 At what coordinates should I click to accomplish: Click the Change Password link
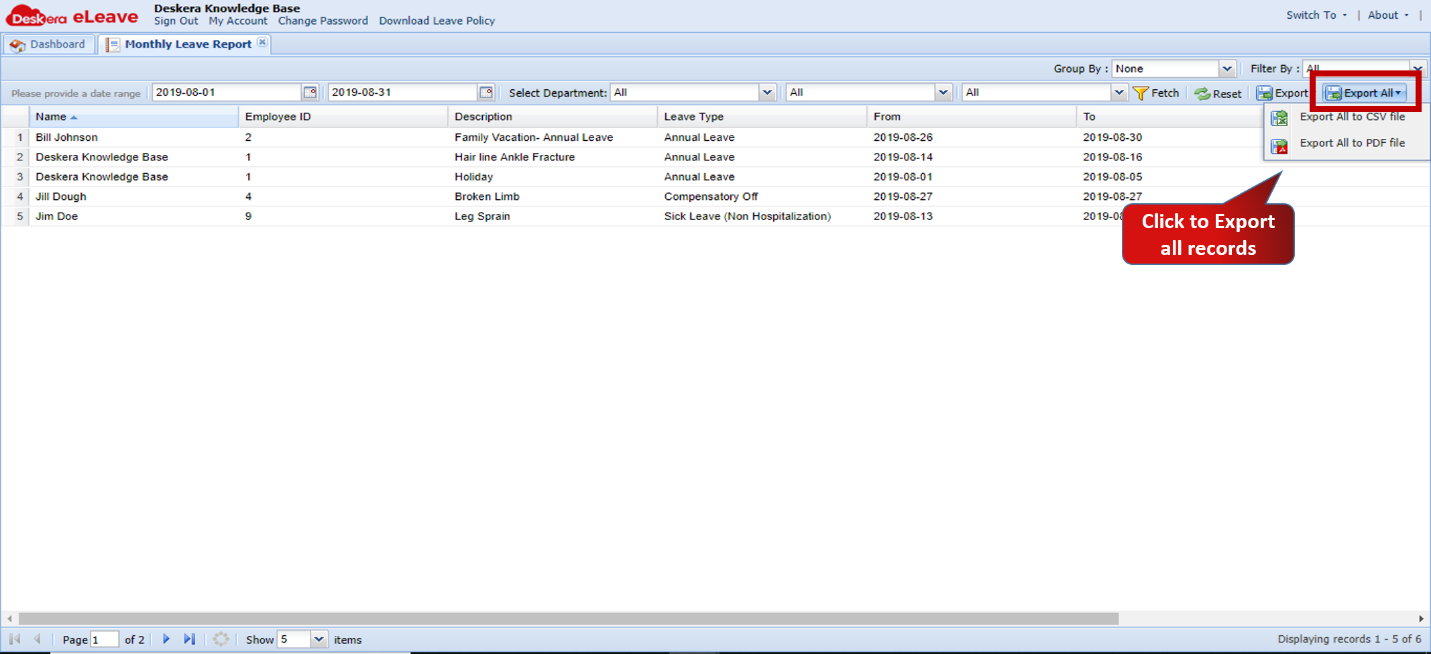(323, 21)
